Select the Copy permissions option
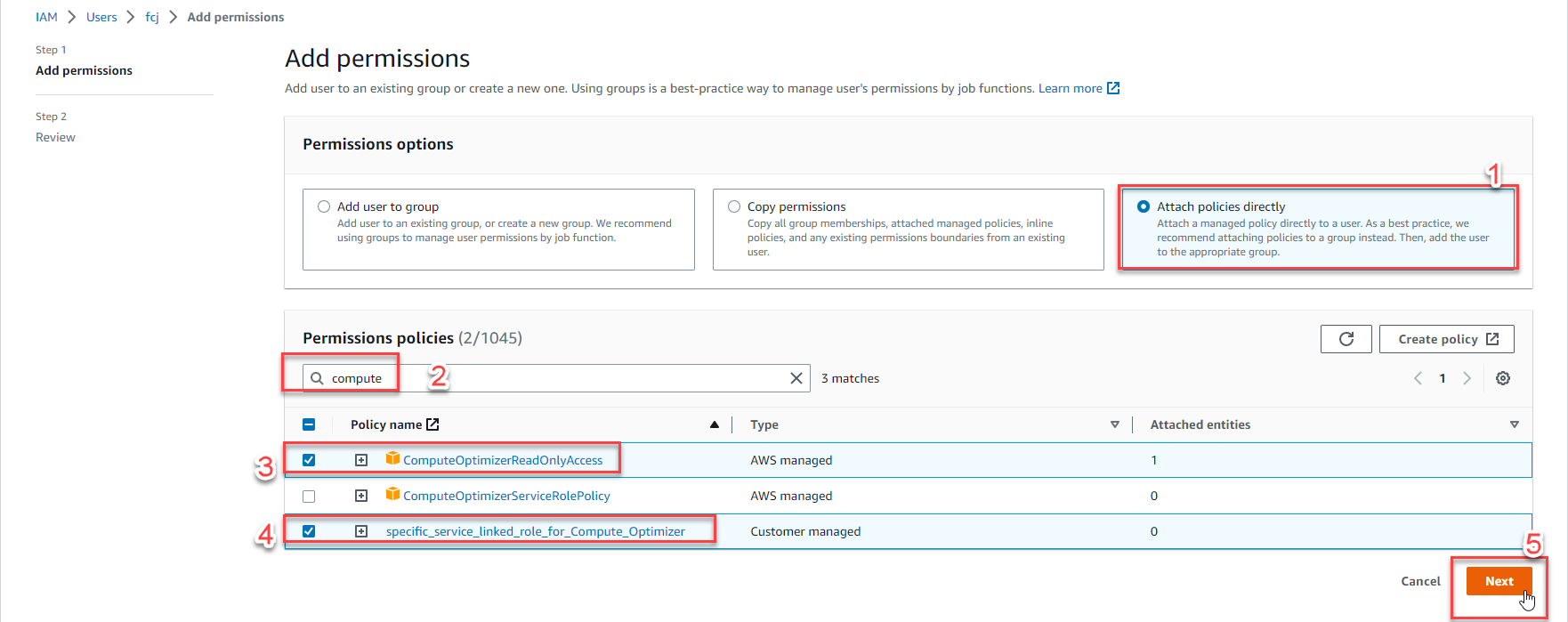 point(734,206)
